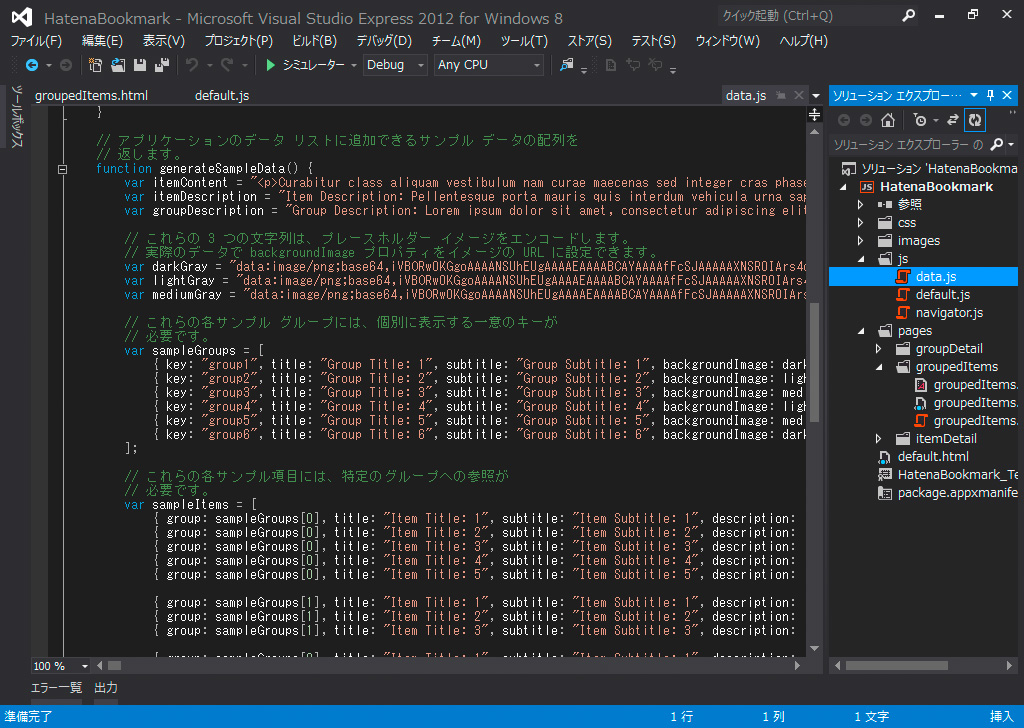
Task: Close the data.js editor tab
Action: pyautogui.click(x=799, y=95)
